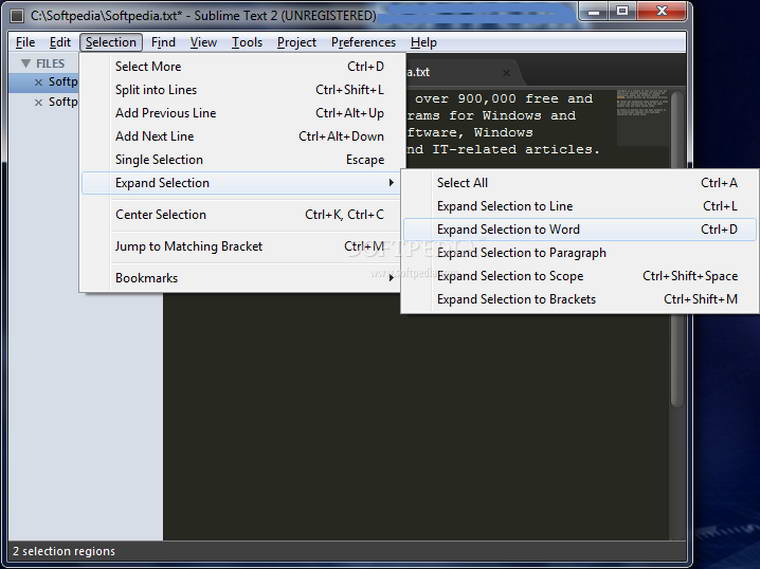Close the Sublime Text window

[661, 11]
